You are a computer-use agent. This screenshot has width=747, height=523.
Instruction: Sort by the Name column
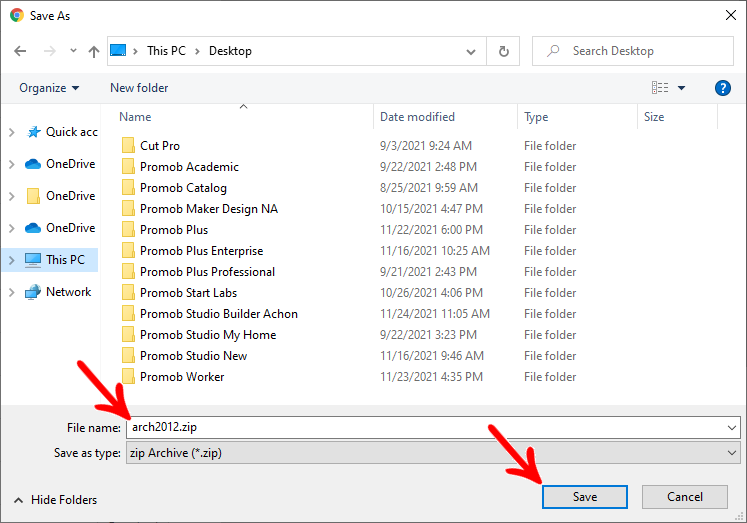coord(135,117)
